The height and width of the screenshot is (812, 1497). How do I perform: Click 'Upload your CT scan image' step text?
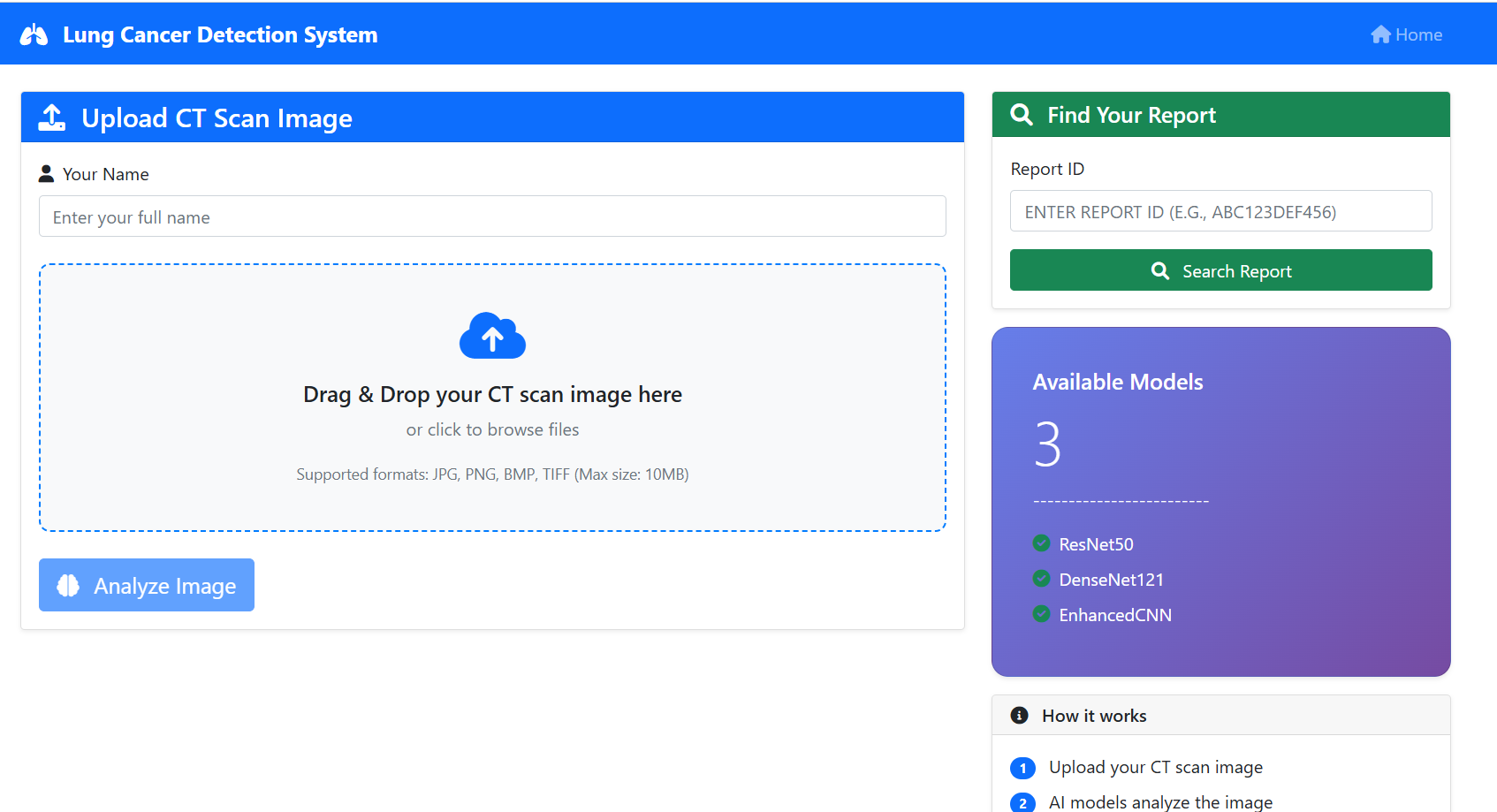point(1156,767)
